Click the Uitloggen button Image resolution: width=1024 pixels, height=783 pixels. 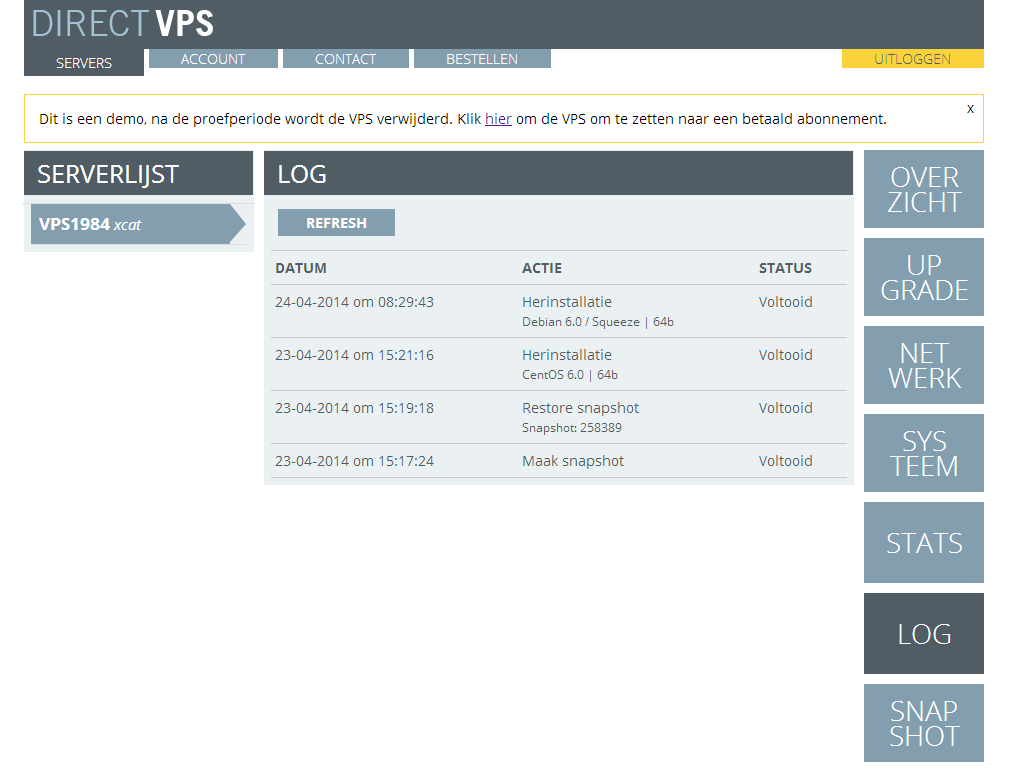click(912, 59)
